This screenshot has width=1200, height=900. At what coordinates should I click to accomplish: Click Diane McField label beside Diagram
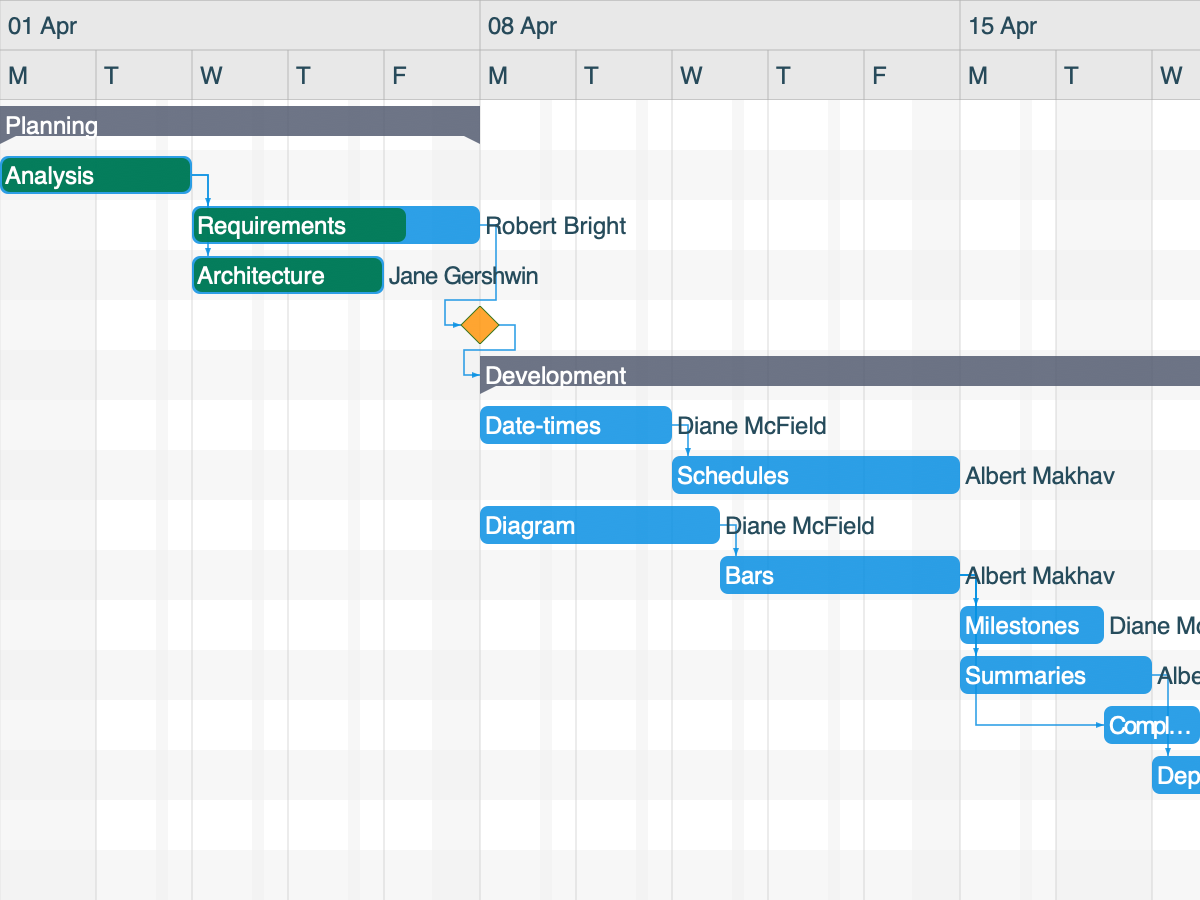(x=800, y=526)
